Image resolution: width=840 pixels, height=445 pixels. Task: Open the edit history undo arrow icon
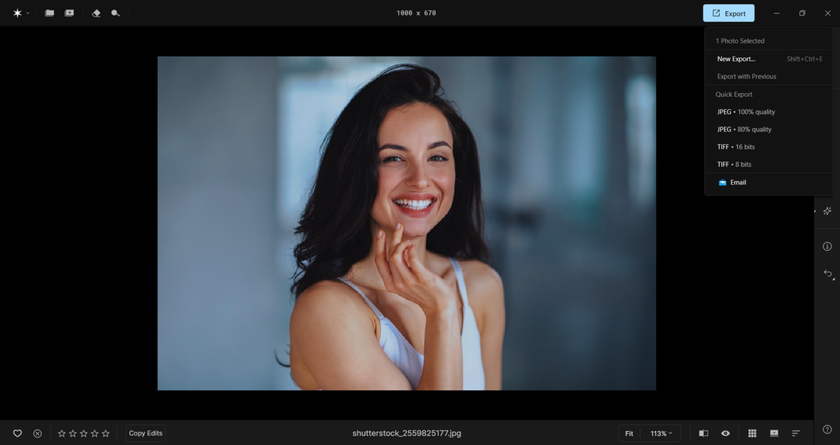pos(828,274)
